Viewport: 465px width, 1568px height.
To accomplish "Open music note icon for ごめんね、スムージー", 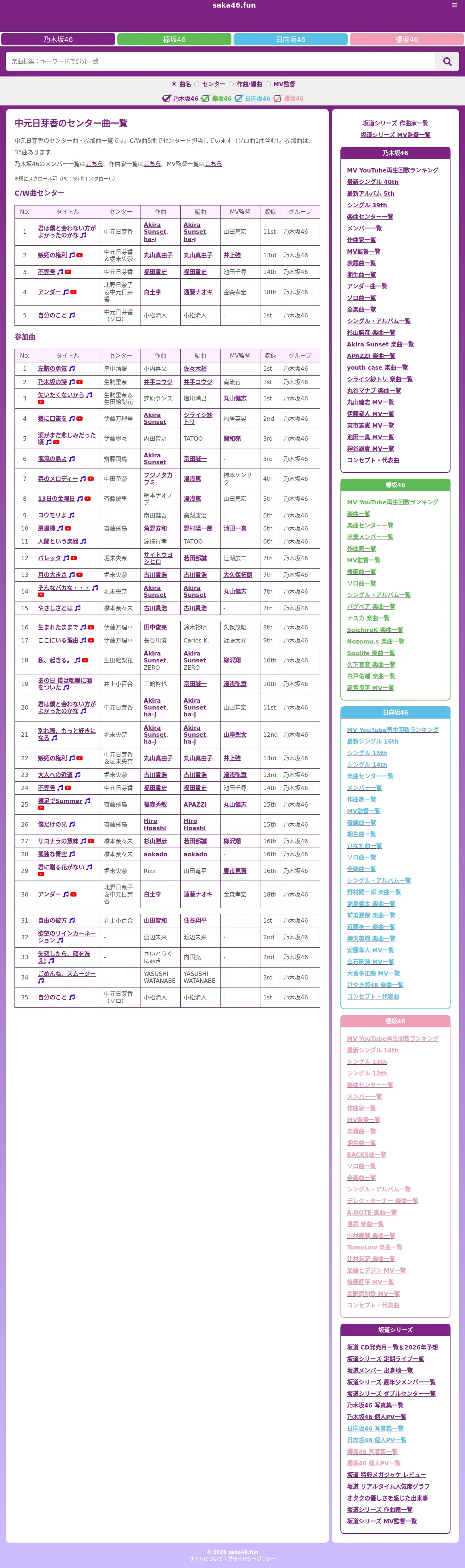I will pyautogui.click(x=41, y=981).
